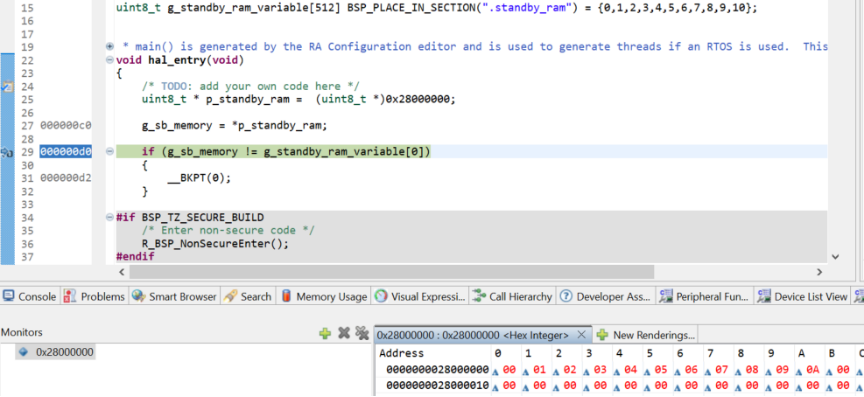
Task: Open the Memory Usage view tab
Action: click(324, 297)
